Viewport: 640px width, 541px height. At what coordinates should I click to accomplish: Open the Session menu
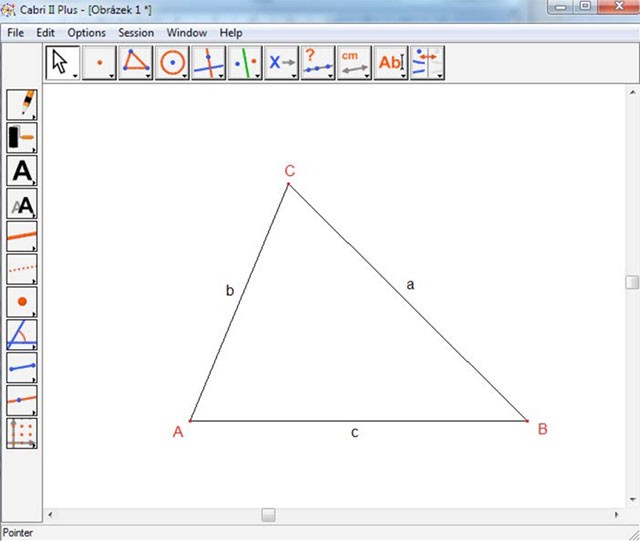[x=136, y=33]
